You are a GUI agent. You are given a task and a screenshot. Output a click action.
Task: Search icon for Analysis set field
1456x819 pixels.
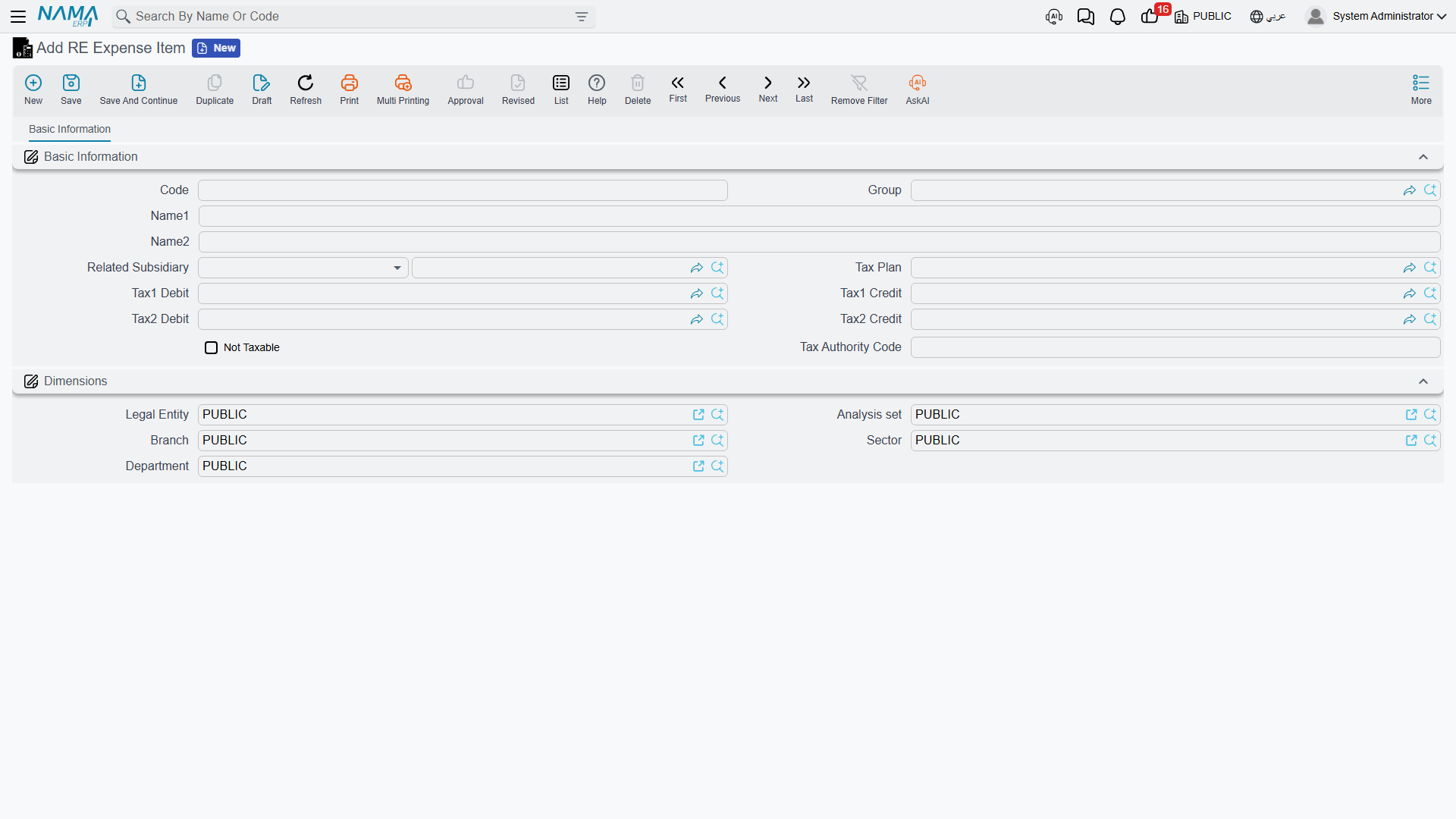pyautogui.click(x=1430, y=415)
